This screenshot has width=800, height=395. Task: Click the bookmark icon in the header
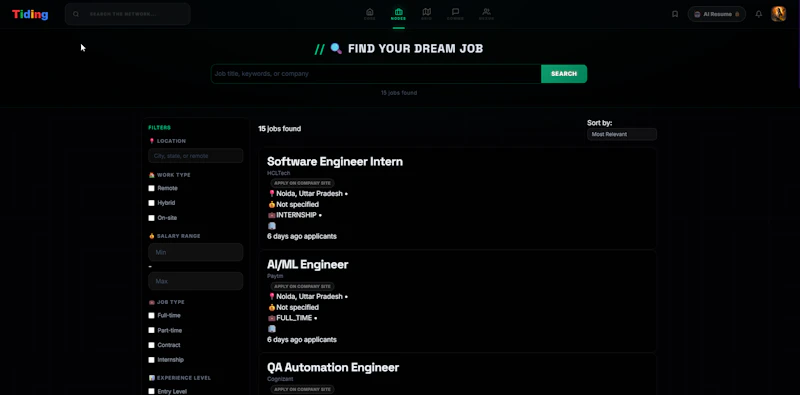675,14
